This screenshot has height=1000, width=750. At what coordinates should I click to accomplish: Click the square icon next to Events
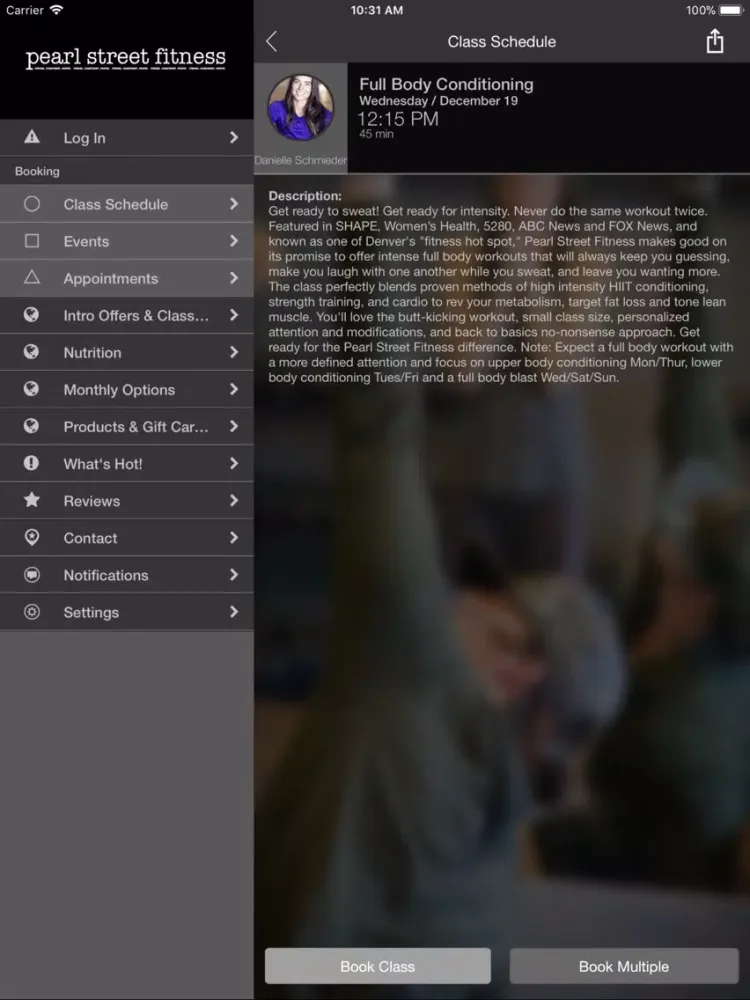31,241
